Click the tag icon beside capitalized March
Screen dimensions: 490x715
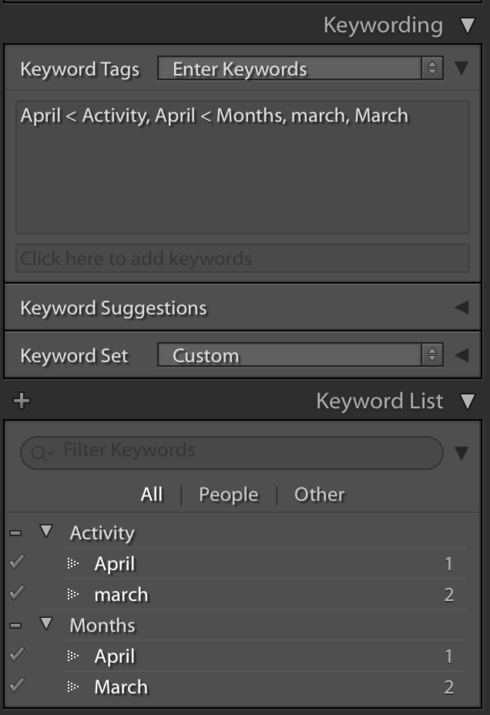point(73,686)
